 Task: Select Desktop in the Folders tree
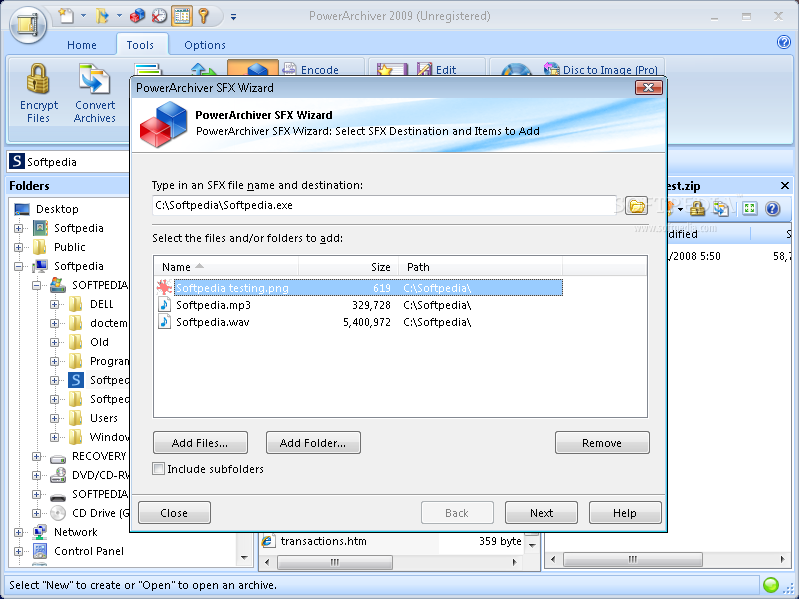57,209
